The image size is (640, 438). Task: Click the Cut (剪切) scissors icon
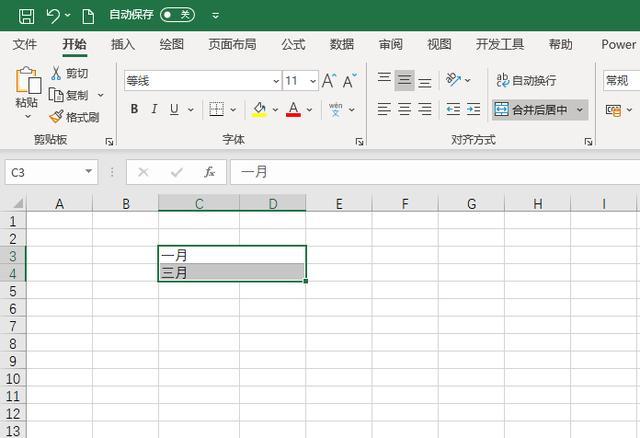pyautogui.click(x=56, y=74)
